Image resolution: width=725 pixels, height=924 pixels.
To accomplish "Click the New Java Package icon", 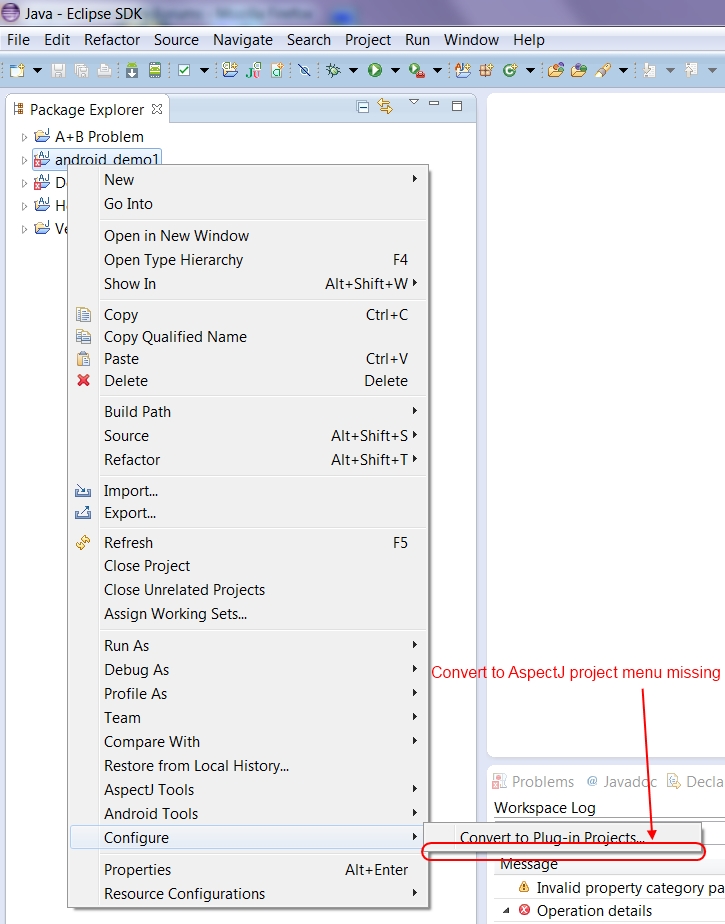I will [x=486, y=71].
